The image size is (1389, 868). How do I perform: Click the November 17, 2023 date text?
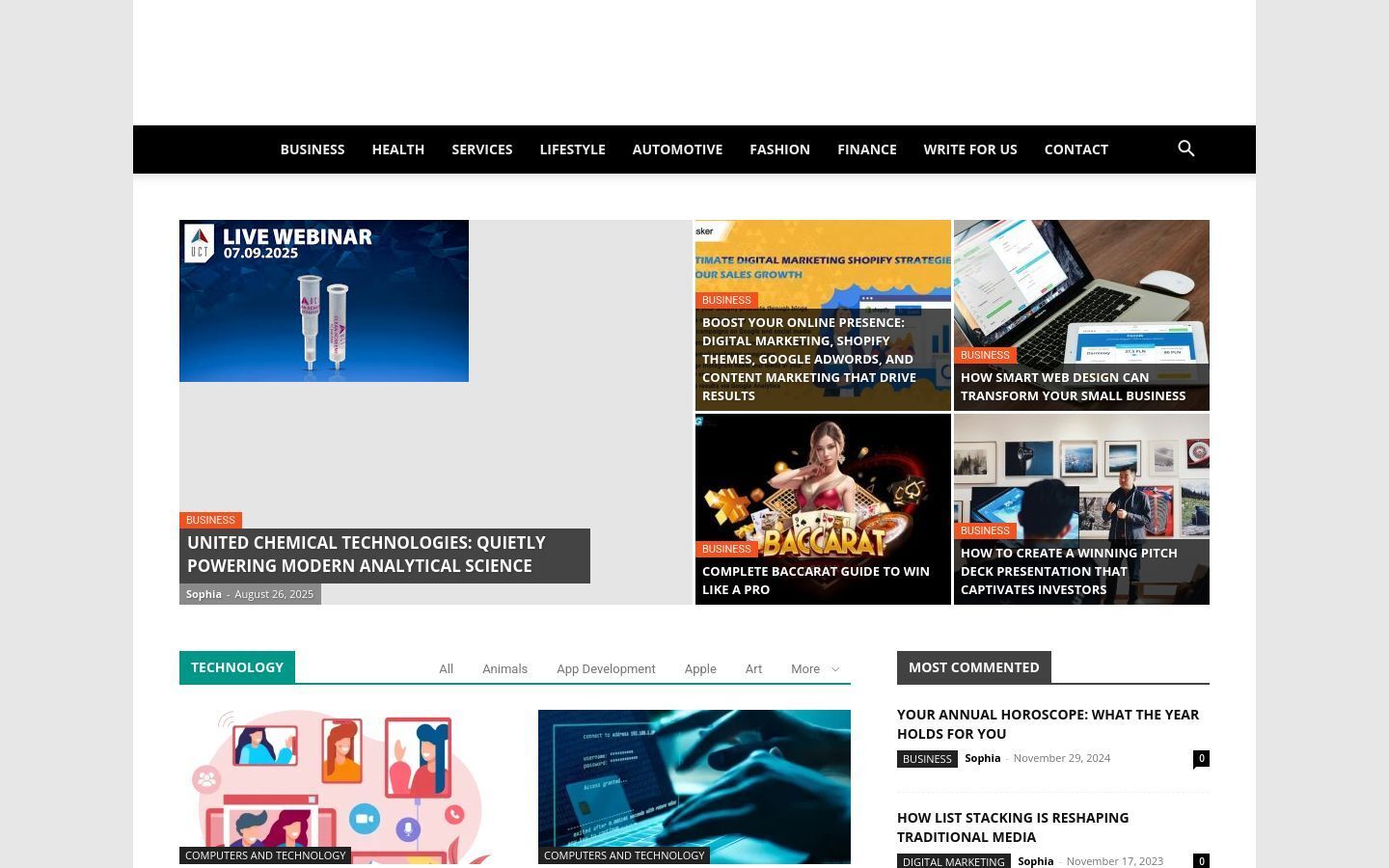[1115, 861]
